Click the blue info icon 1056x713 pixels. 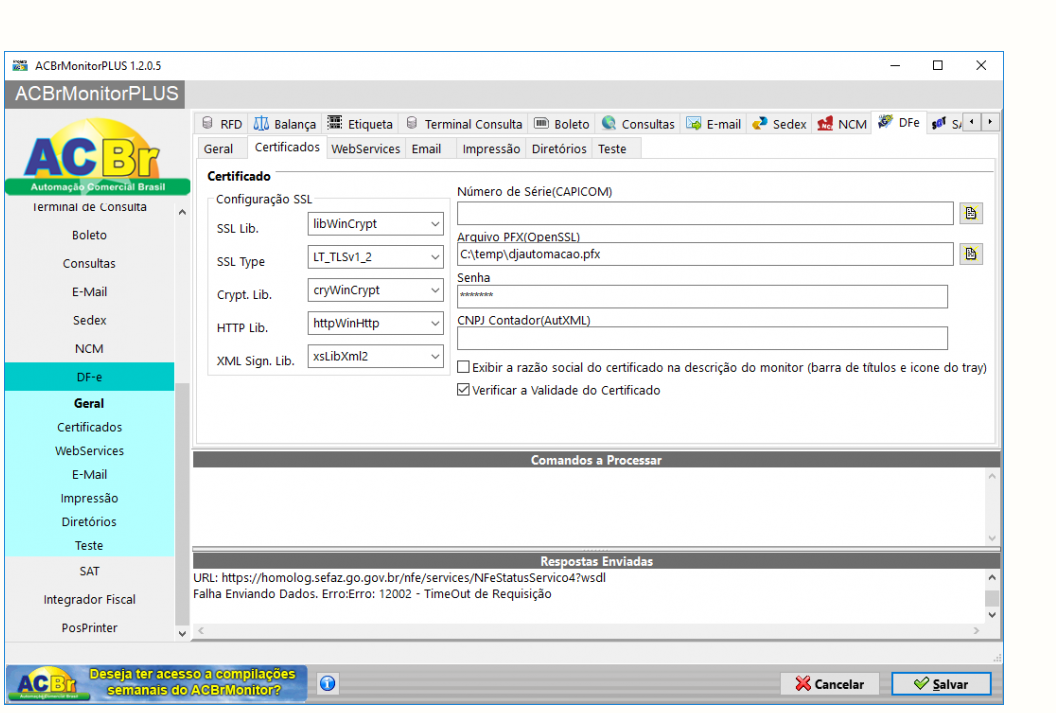tap(327, 683)
